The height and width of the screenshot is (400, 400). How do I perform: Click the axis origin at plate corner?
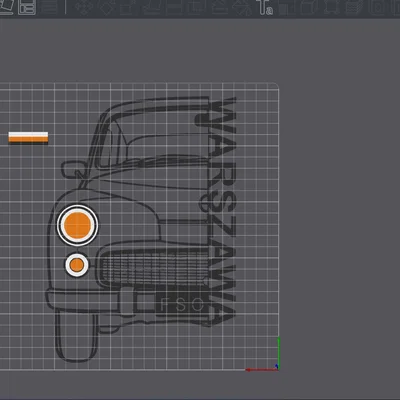click(x=277, y=368)
